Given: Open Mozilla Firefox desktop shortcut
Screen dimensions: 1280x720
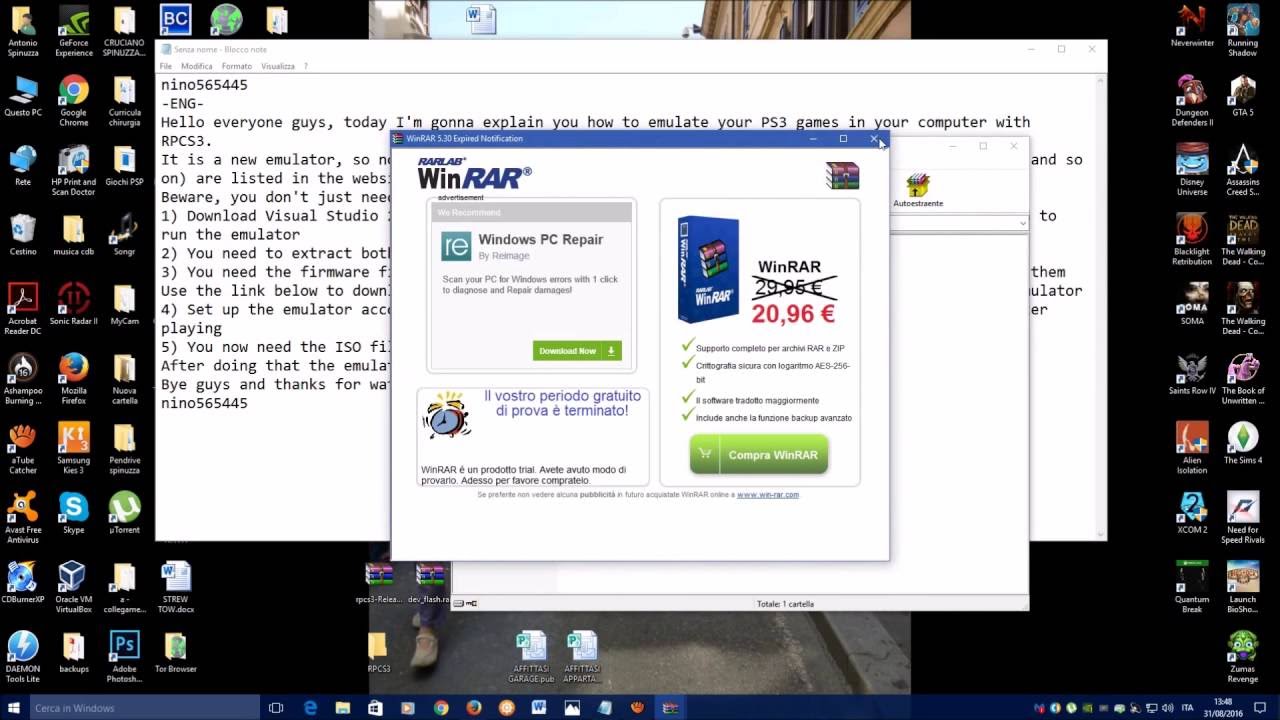Looking at the screenshot, I should point(73,379).
